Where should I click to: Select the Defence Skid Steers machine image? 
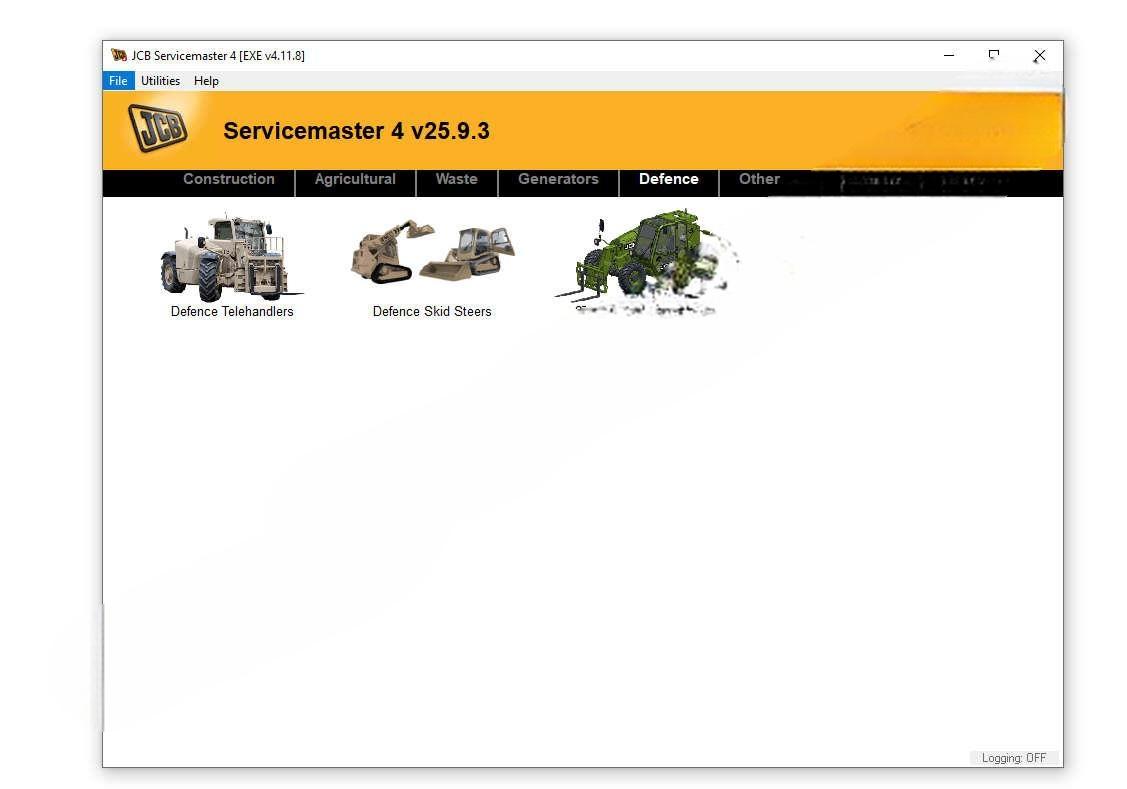432,252
